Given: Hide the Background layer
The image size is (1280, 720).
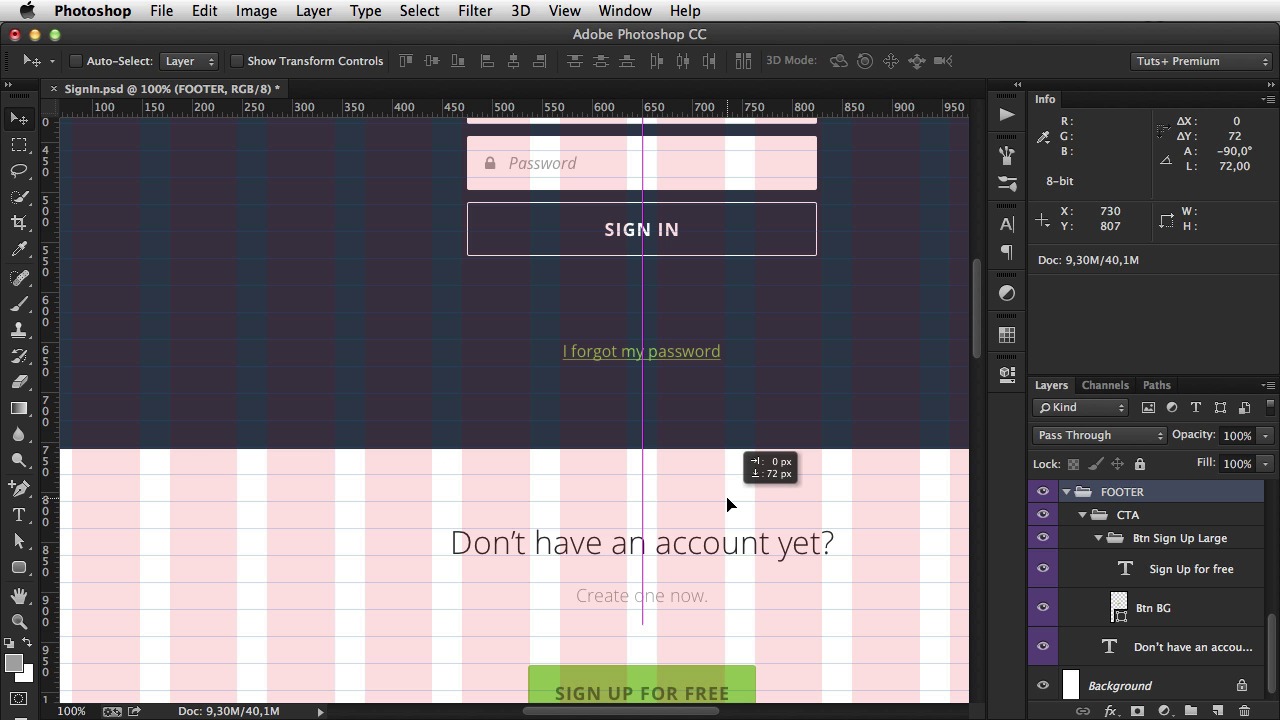Looking at the screenshot, I should pyautogui.click(x=1043, y=686).
